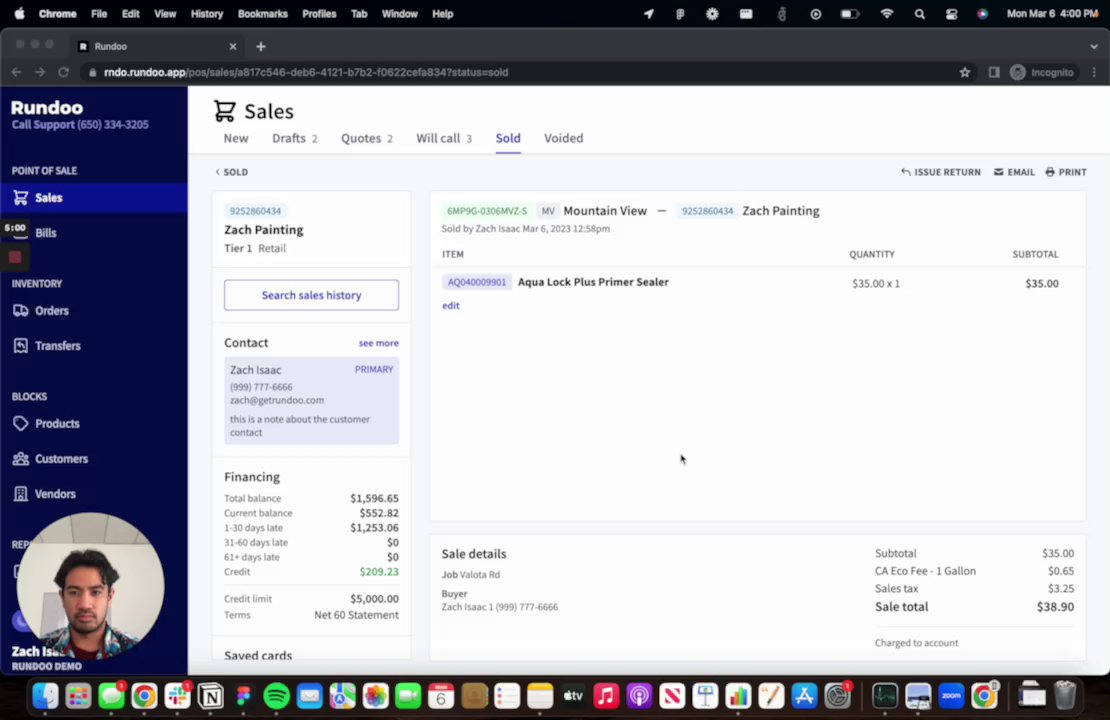Viewport: 1110px width, 720px height.
Task: Select the Zach Isaac primary contact card
Action: [311, 401]
